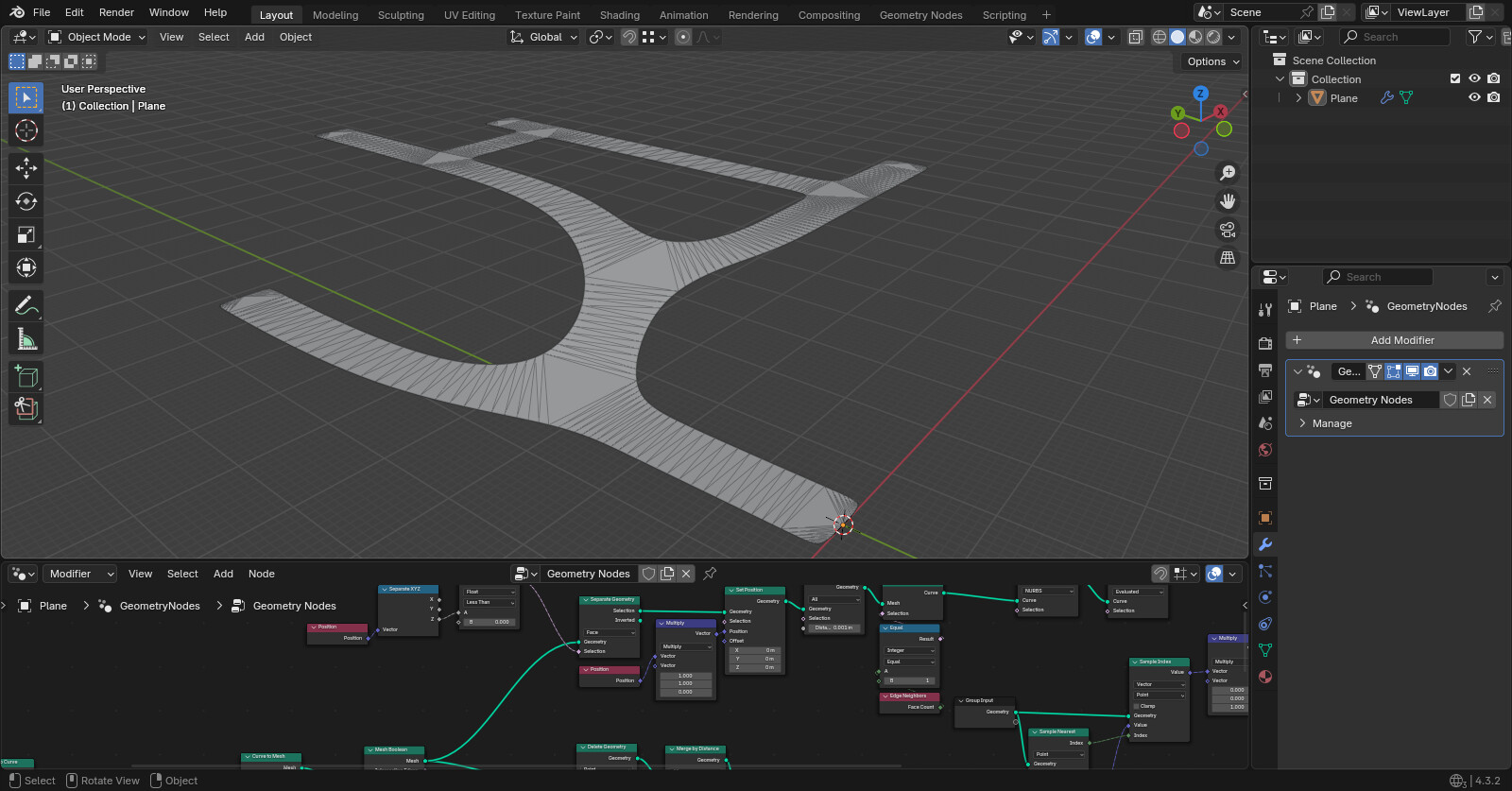Open the Modifiers properties tab wrench icon
The image size is (1512, 791).
coord(1265,544)
